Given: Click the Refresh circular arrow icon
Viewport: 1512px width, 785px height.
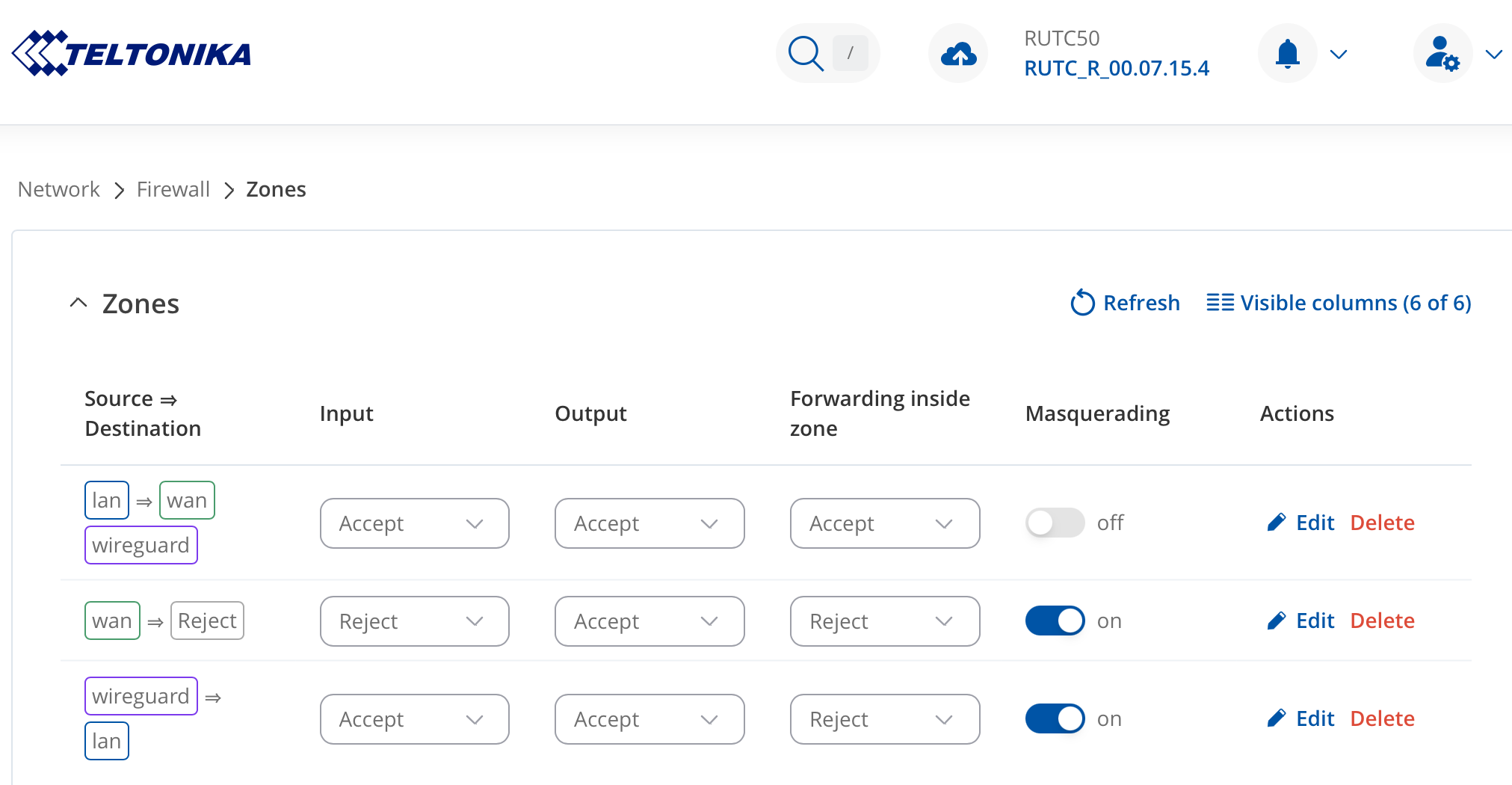Looking at the screenshot, I should (1082, 303).
